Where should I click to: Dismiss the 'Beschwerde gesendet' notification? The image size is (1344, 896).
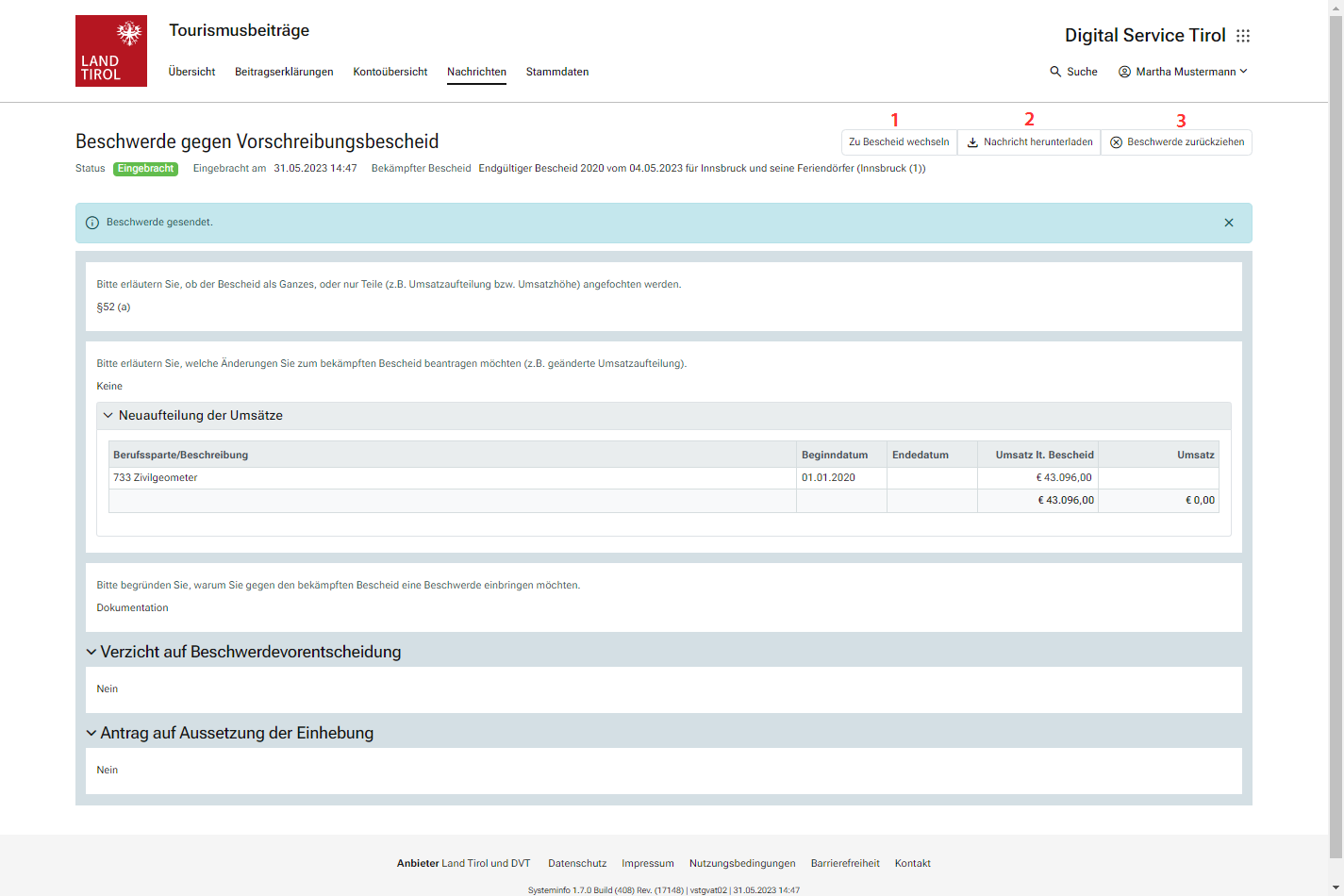coord(1229,223)
